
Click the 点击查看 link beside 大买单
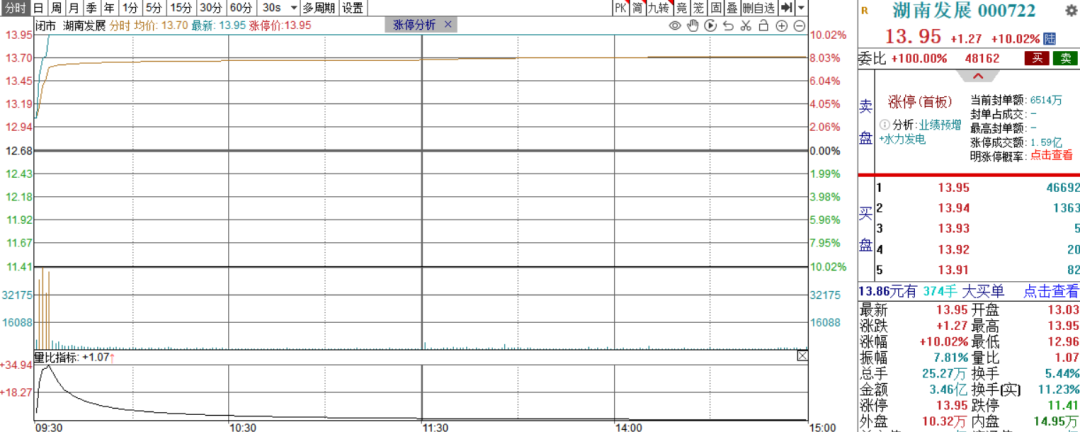(x=1050, y=291)
